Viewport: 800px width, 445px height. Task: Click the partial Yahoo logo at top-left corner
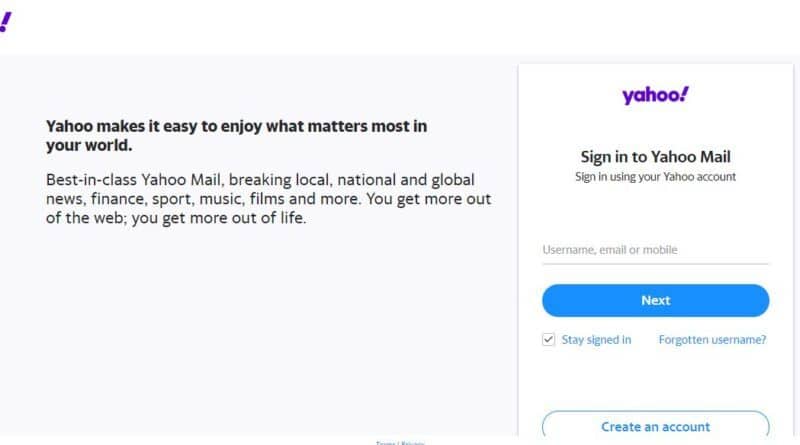pos(5,24)
